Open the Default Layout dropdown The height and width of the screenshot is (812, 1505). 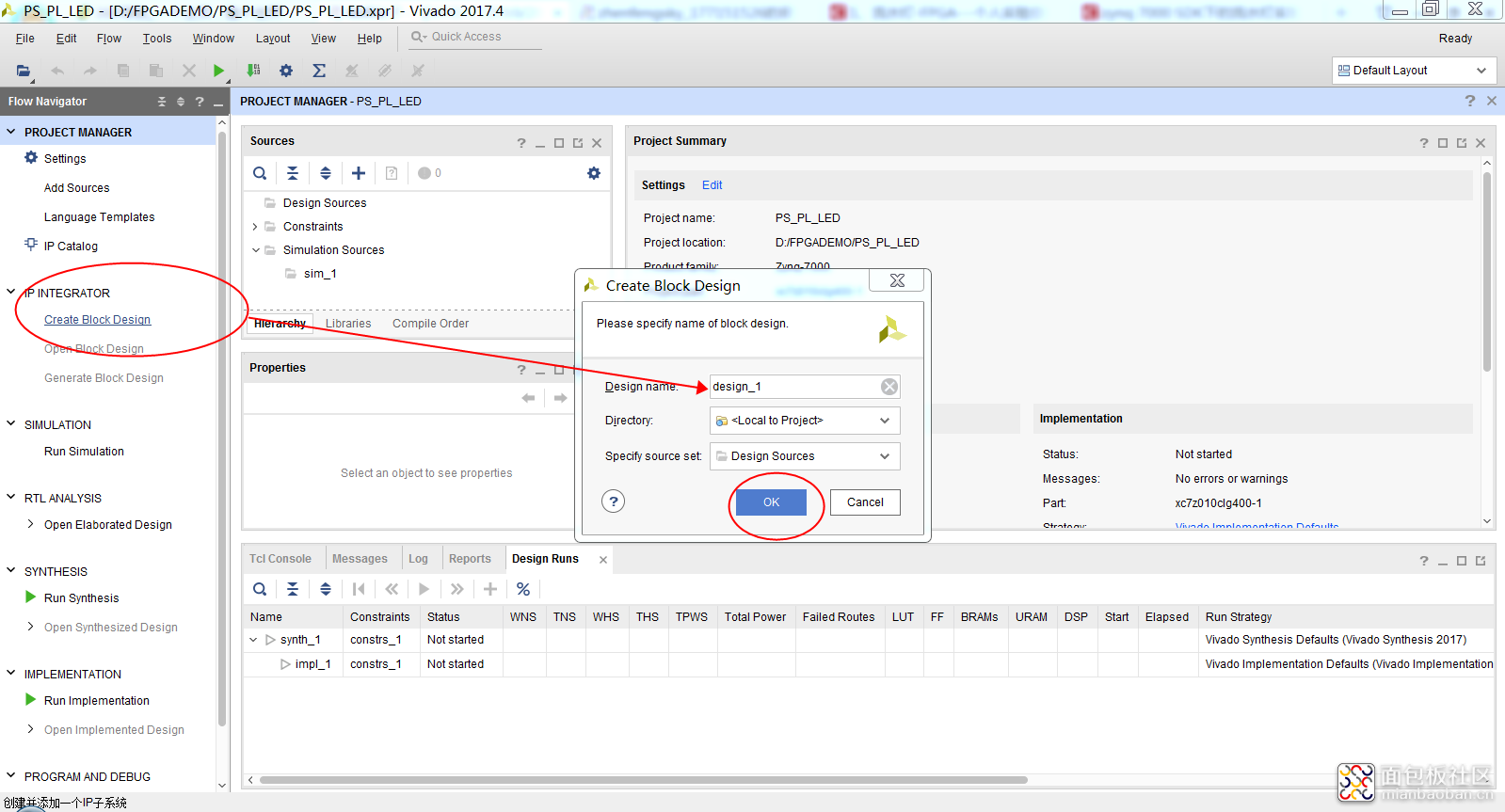point(1414,71)
